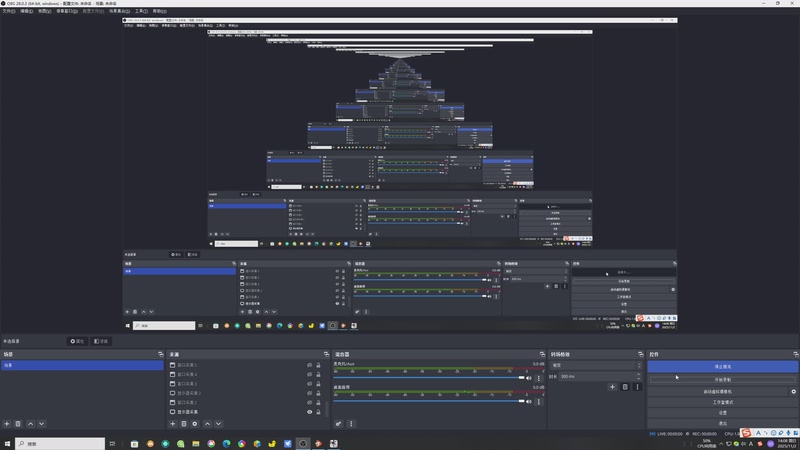Hide the bottom 显示器采集 source
This screenshot has width=800, height=450.
coord(309,412)
